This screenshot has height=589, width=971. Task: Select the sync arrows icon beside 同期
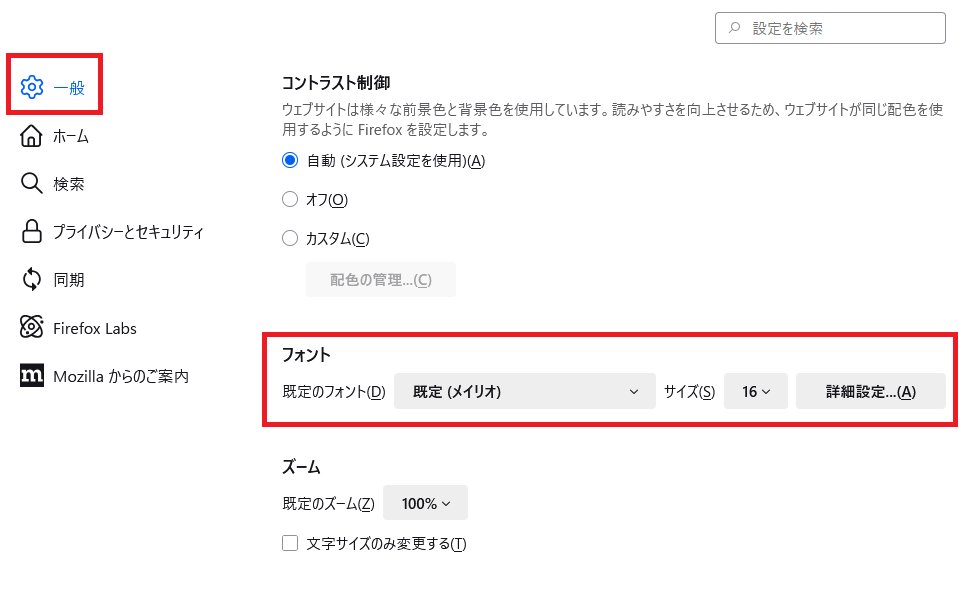(31, 279)
